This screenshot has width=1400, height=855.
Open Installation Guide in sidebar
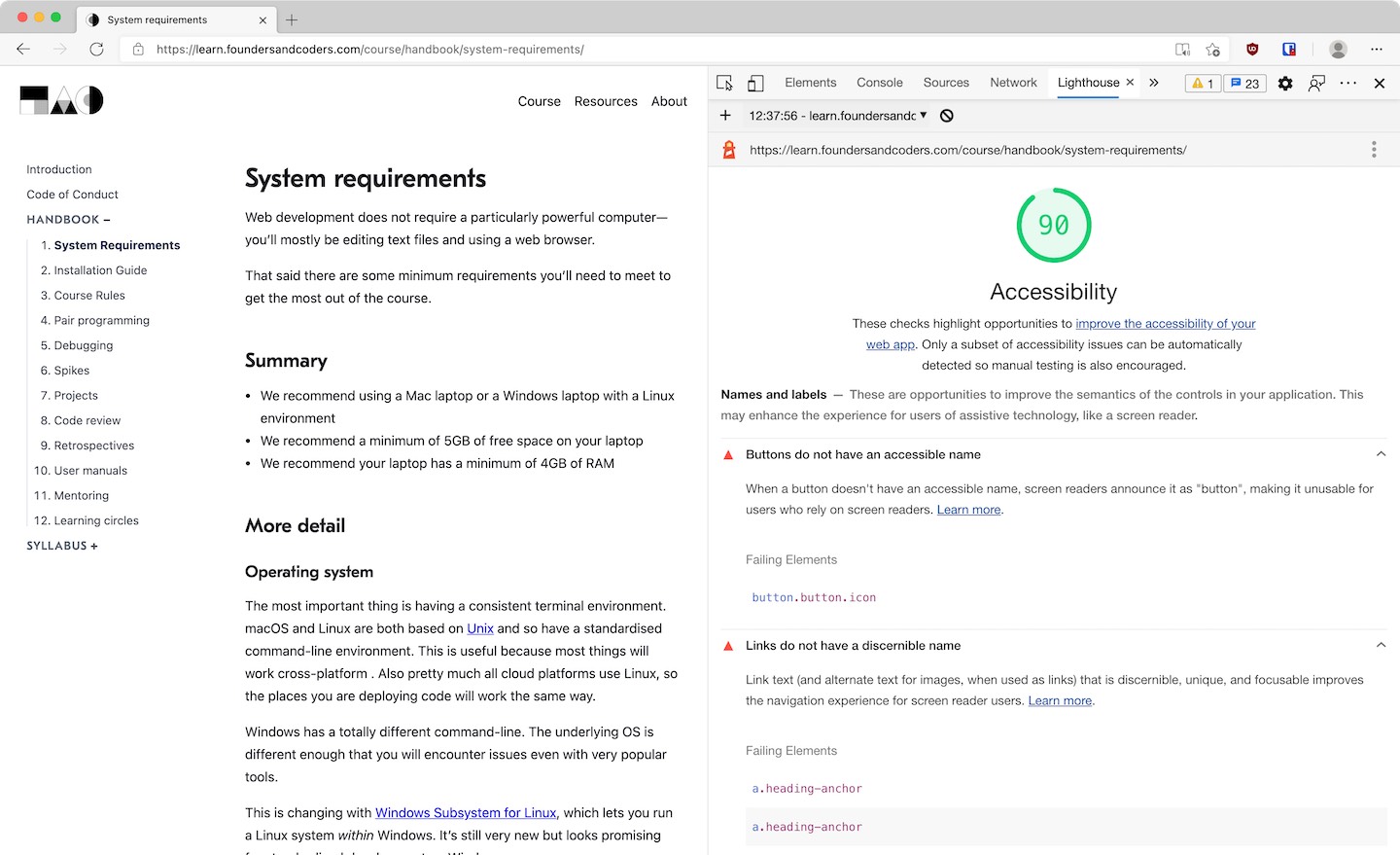click(x=100, y=270)
